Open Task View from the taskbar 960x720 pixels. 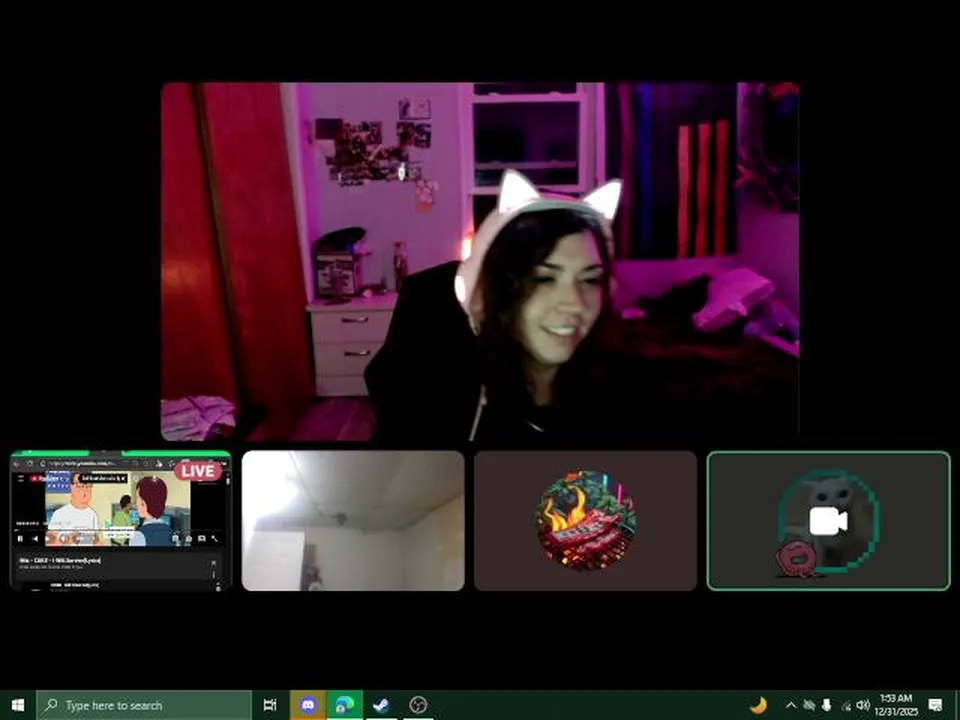(269, 705)
